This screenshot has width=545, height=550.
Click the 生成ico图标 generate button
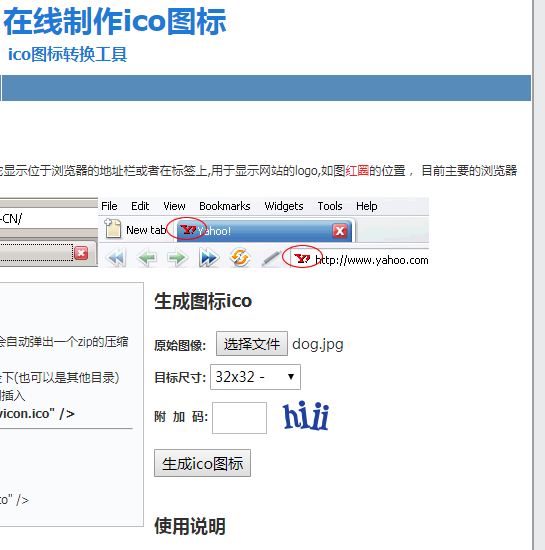pyautogui.click(x=202, y=463)
